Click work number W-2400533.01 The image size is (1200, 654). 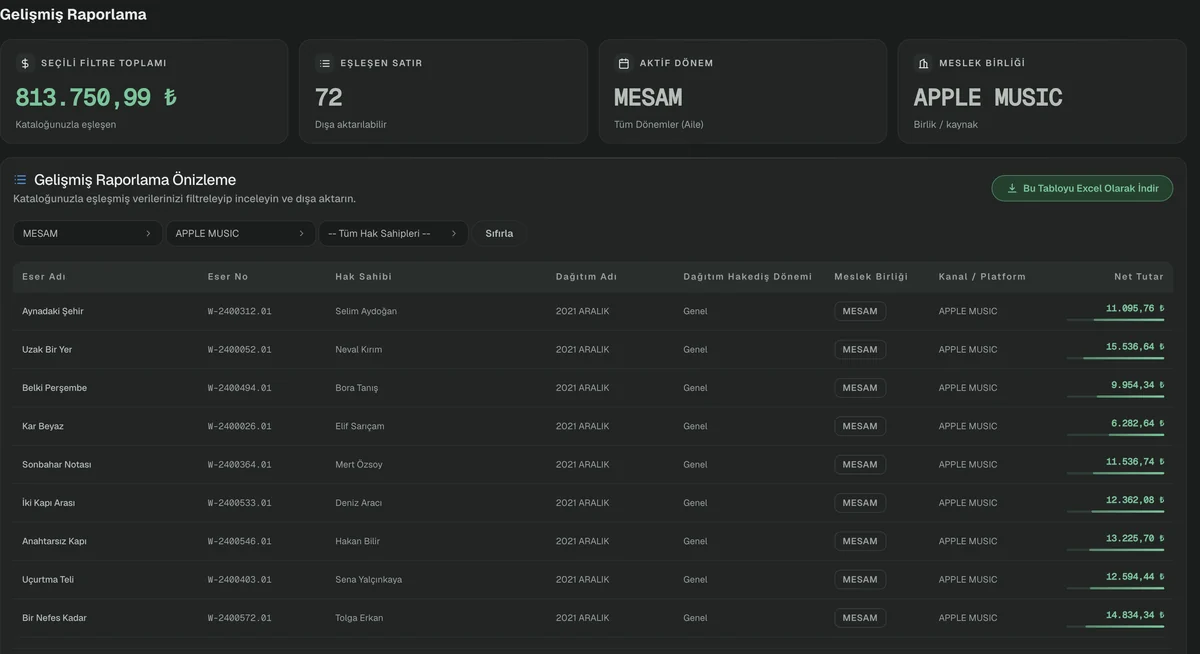pyautogui.click(x=240, y=503)
